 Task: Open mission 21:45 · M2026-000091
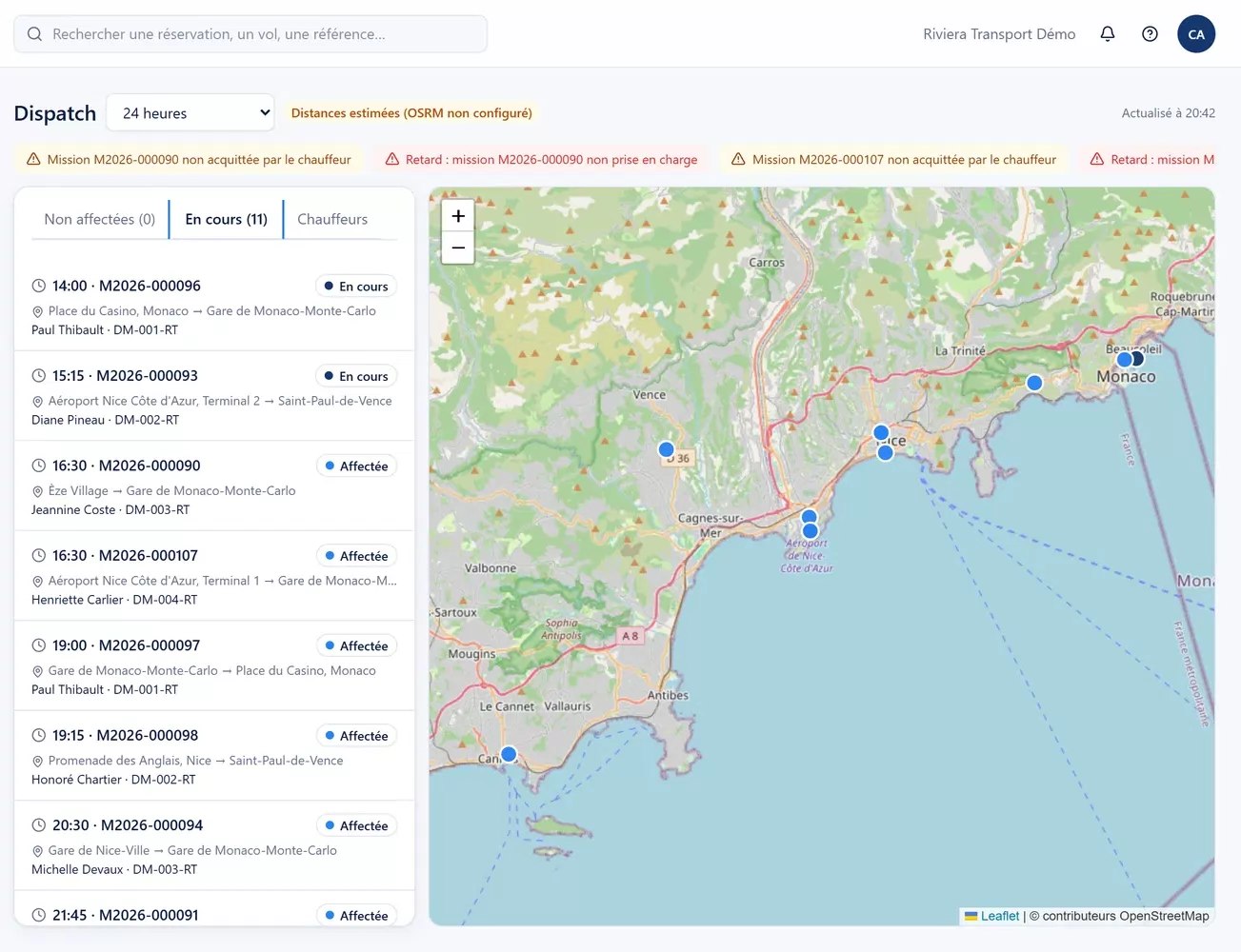point(214,909)
